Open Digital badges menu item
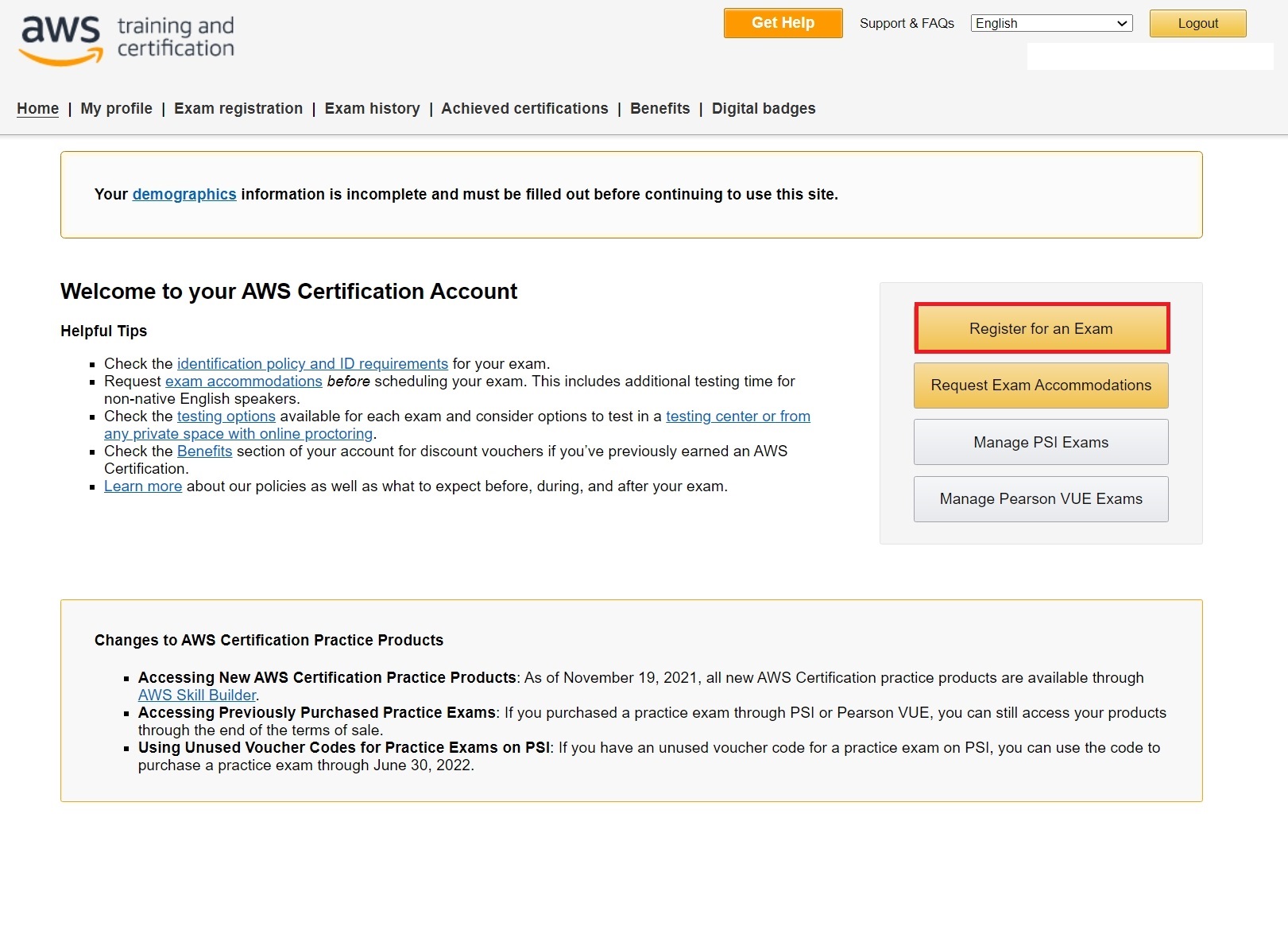 764,109
